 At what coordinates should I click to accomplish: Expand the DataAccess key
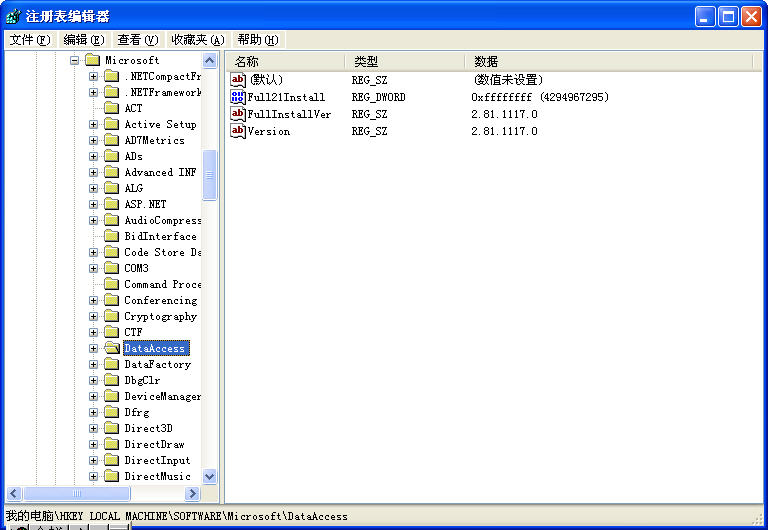click(93, 348)
